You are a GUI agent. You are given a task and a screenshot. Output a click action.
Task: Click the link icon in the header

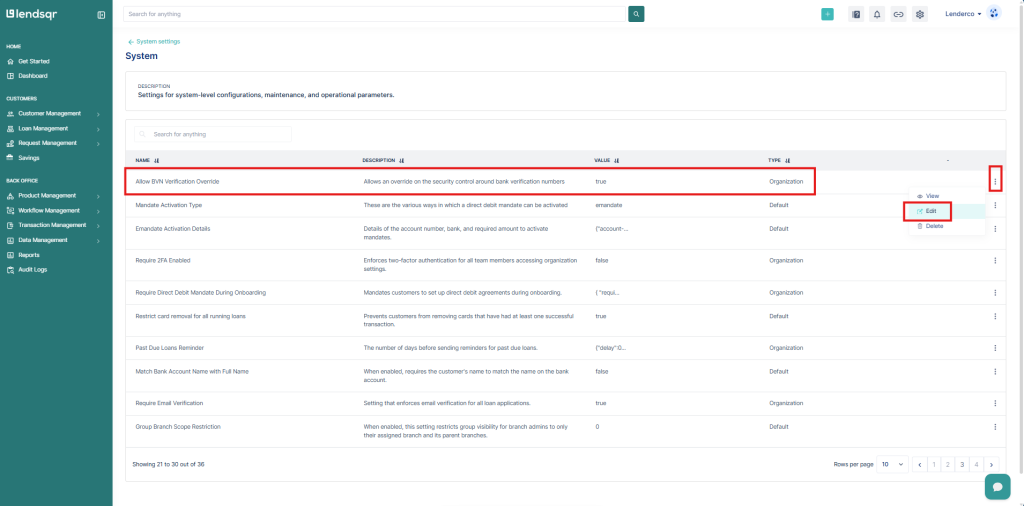tap(898, 14)
